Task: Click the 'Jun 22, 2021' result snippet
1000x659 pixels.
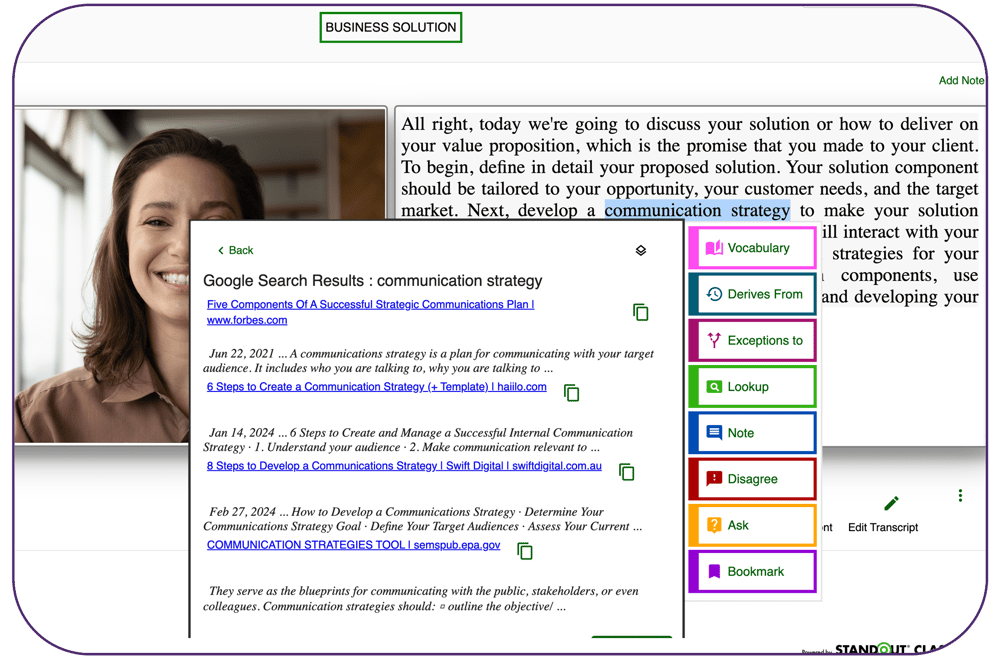Action: pos(428,360)
